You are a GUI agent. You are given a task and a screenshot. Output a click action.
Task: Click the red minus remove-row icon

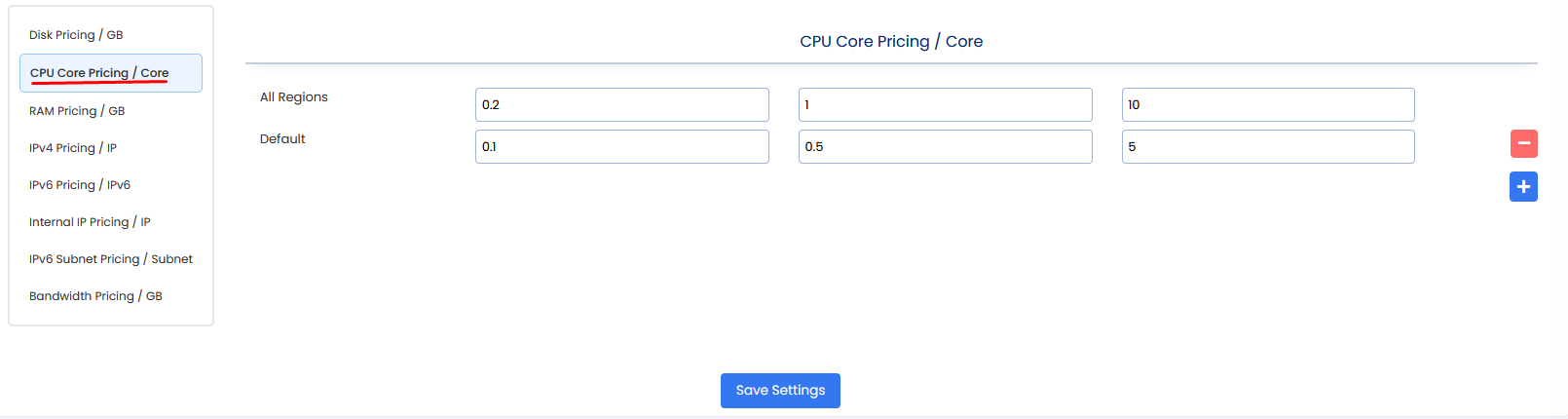(1523, 143)
